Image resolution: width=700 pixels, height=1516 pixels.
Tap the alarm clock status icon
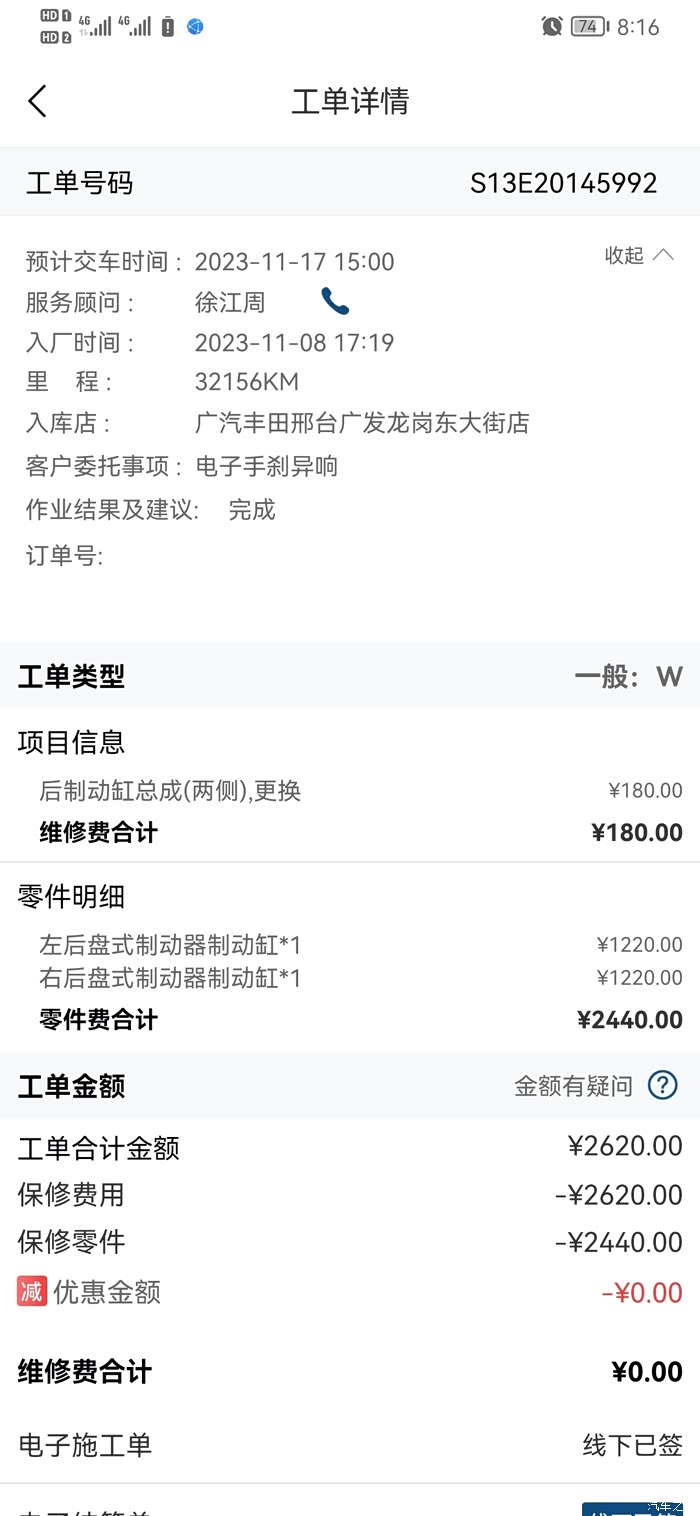(x=551, y=27)
